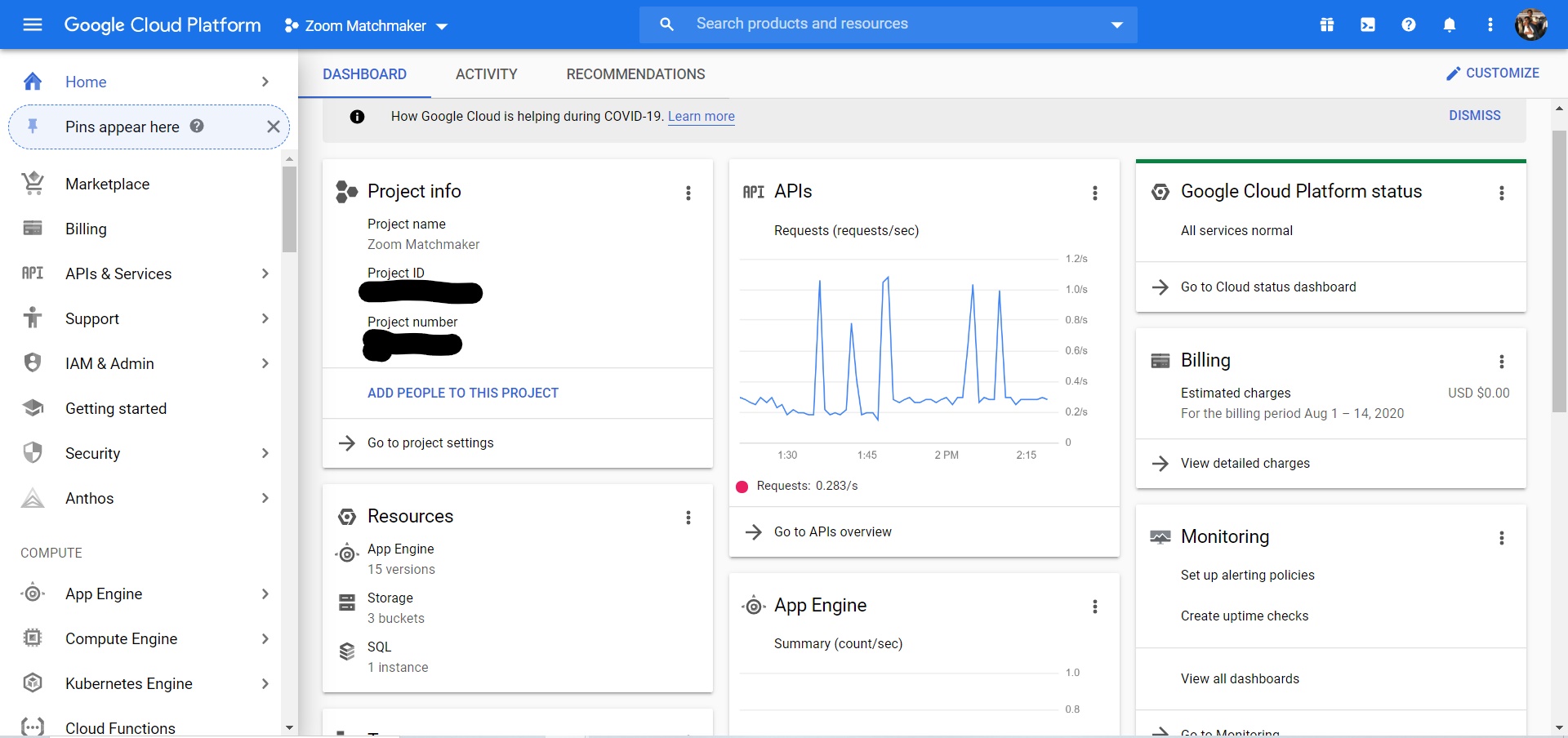Image resolution: width=1568 pixels, height=738 pixels.
Task: Open APIs card three-dot menu
Action: click(x=1095, y=193)
